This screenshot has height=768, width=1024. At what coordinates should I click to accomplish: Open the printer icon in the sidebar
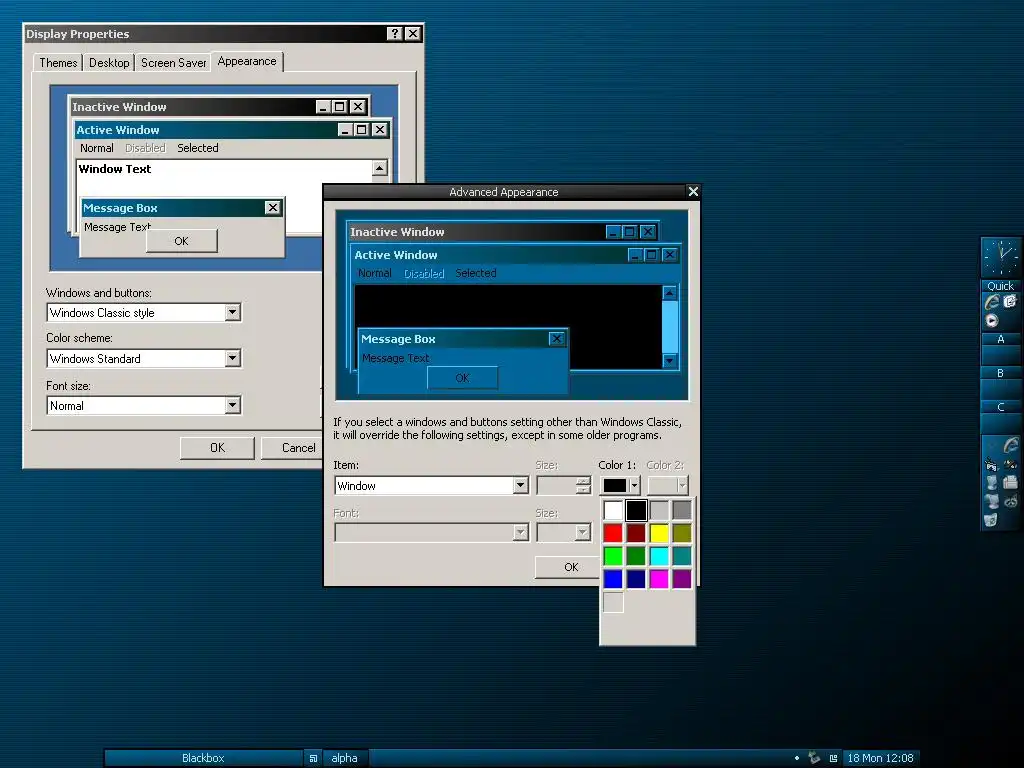click(x=1011, y=482)
